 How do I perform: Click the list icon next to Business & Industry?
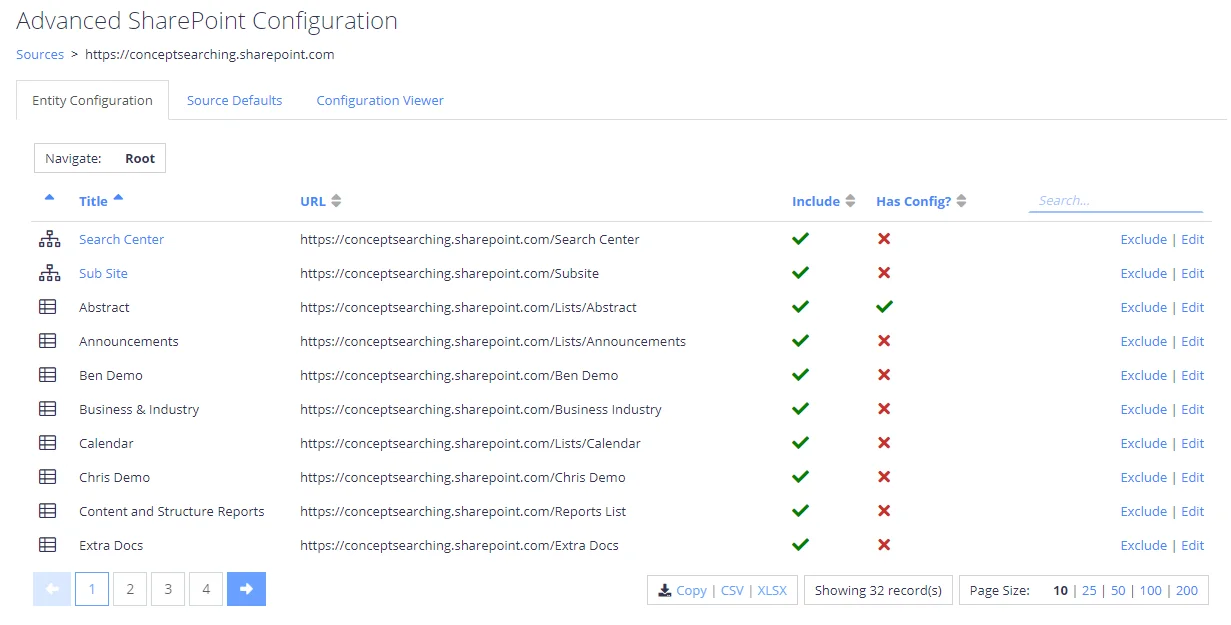coord(48,410)
